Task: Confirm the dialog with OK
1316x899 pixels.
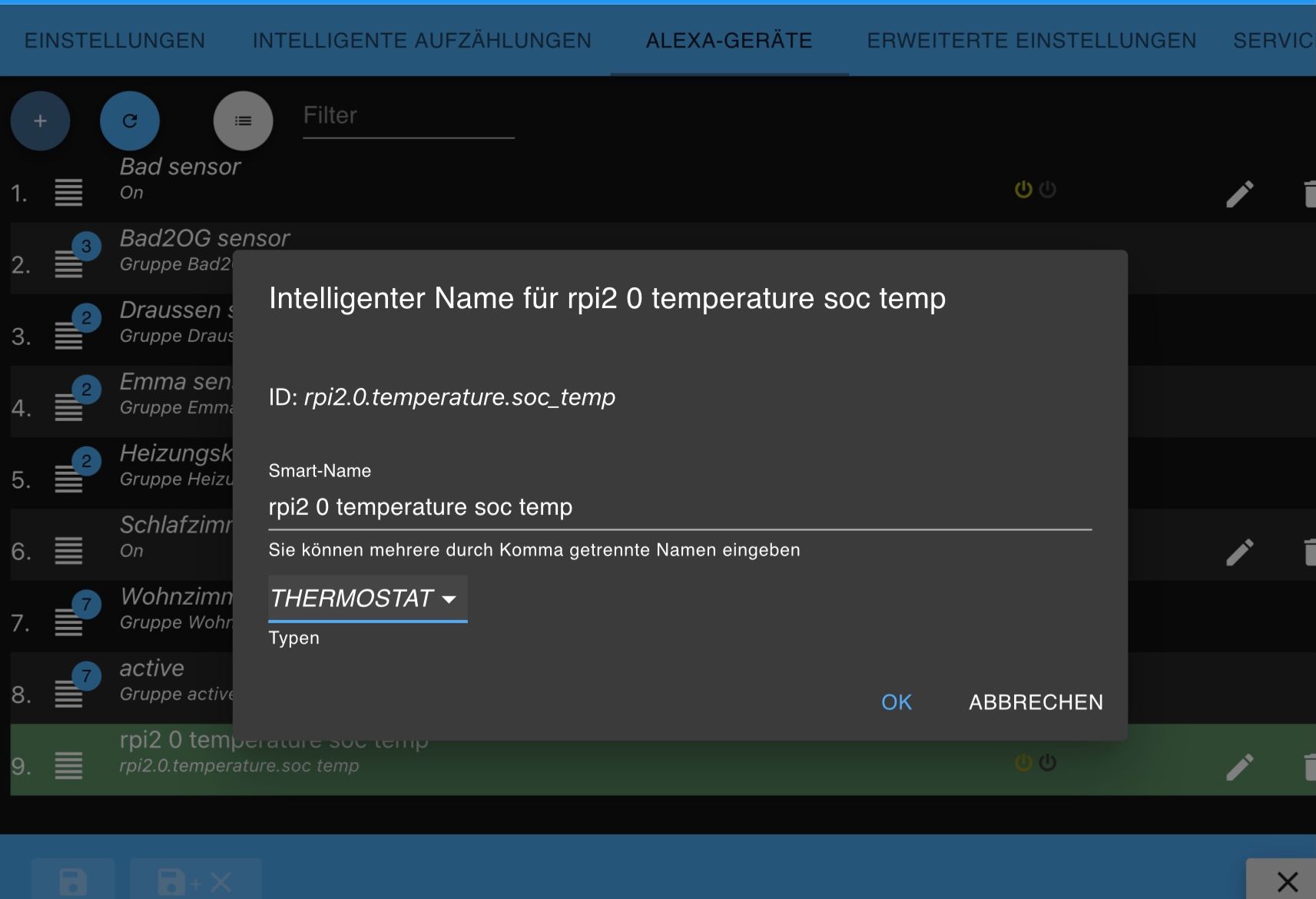Action: click(x=897, y=702)
